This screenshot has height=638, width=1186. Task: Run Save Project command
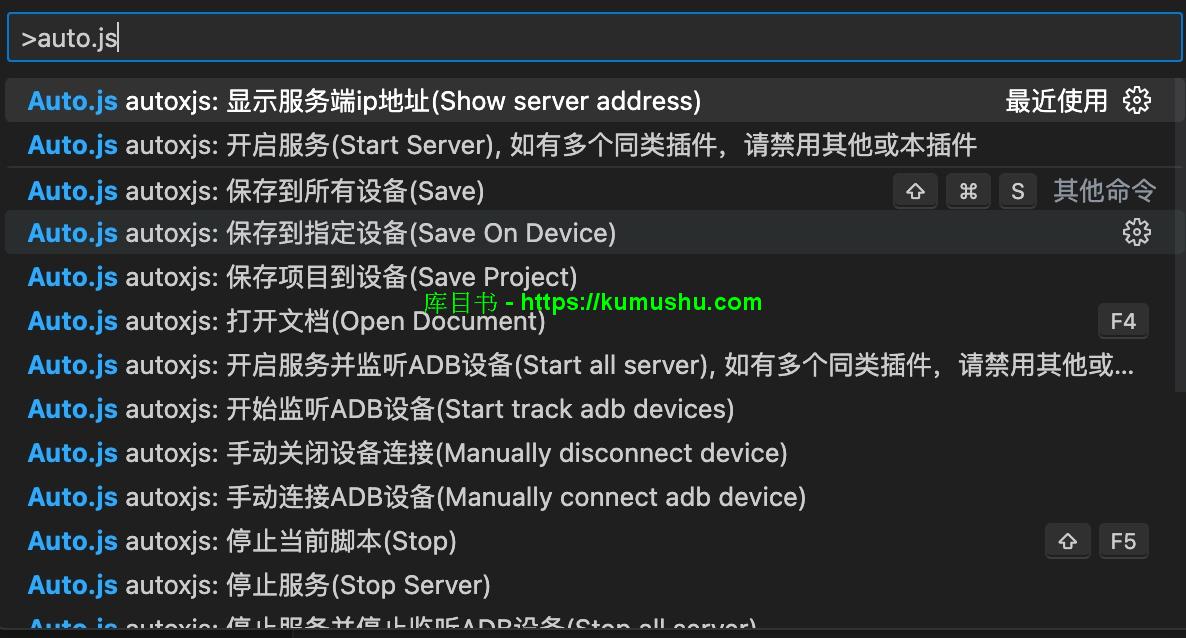pos(593,276)
